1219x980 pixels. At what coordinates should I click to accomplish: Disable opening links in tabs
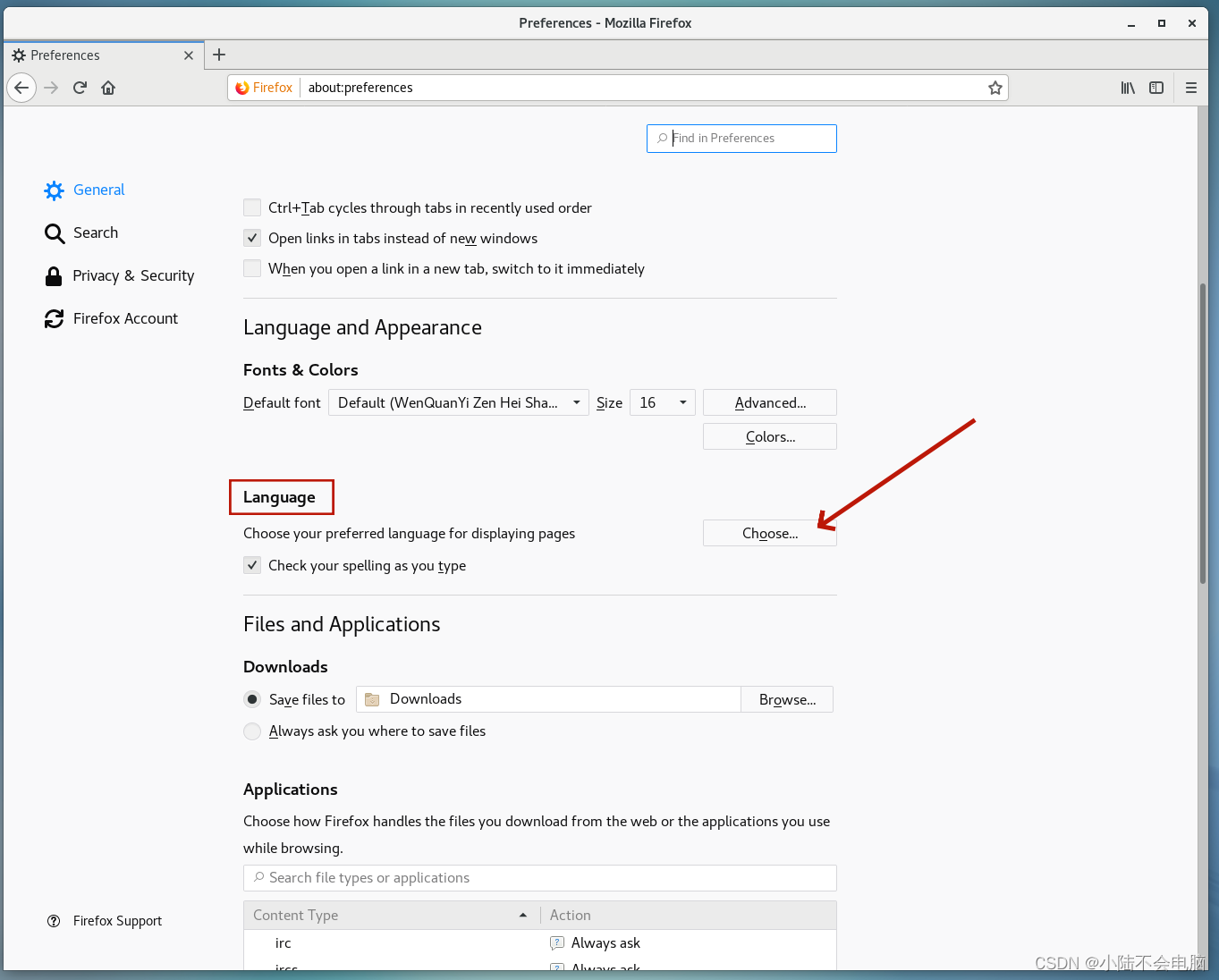click(x=252, y=238)
